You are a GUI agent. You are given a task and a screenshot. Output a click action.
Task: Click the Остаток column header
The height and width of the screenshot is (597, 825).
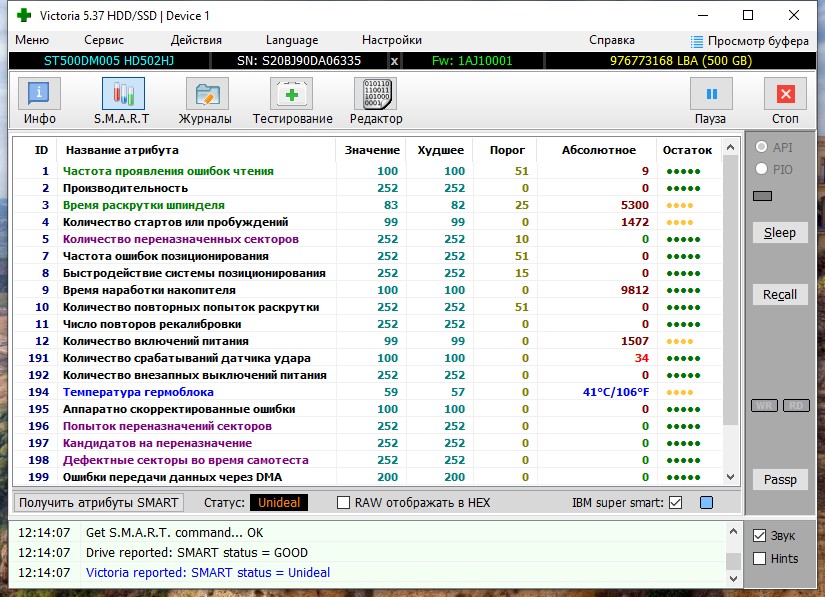tap(687, 150)
